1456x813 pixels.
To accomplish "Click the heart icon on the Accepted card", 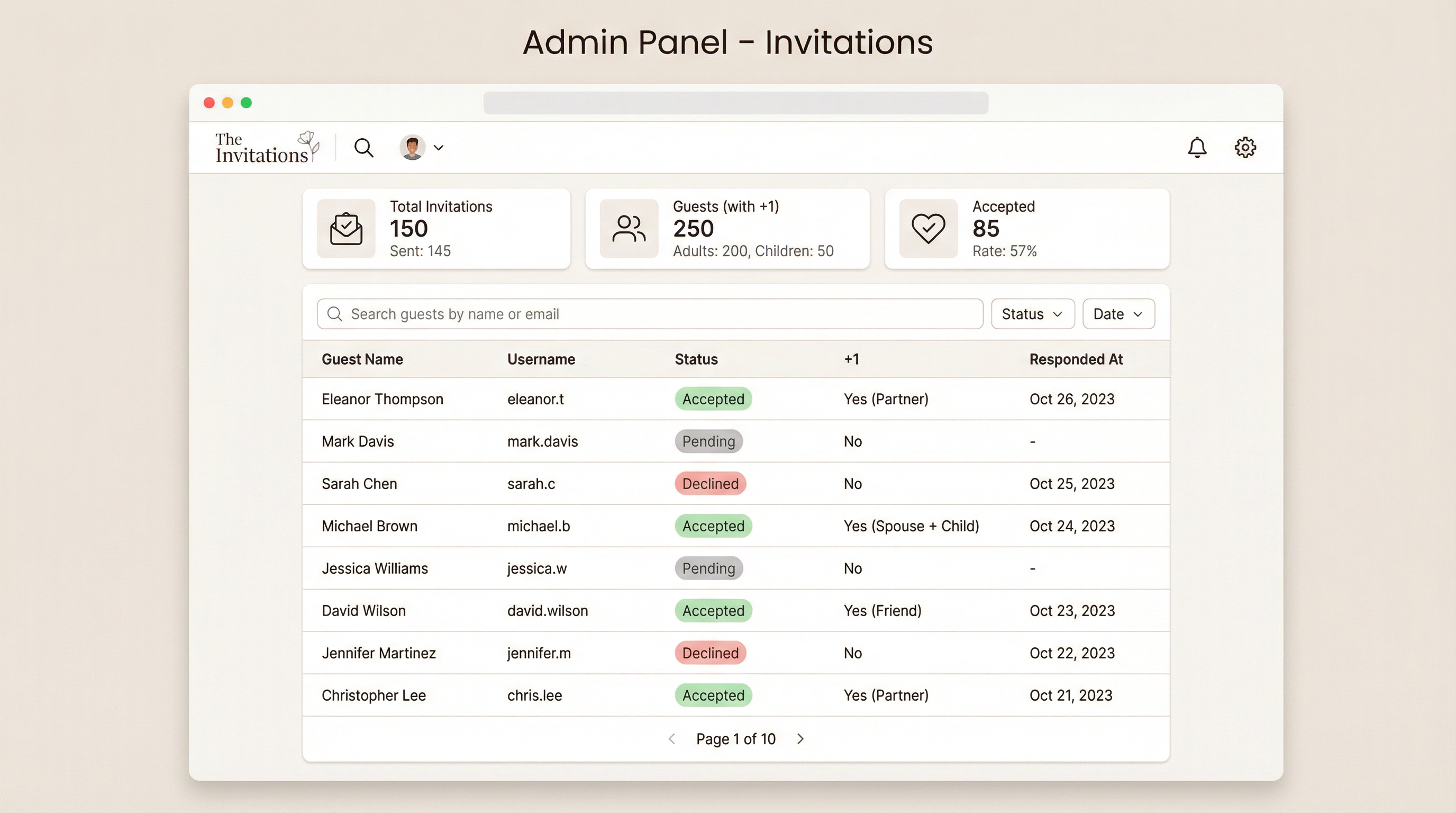I will click(927, 229).
